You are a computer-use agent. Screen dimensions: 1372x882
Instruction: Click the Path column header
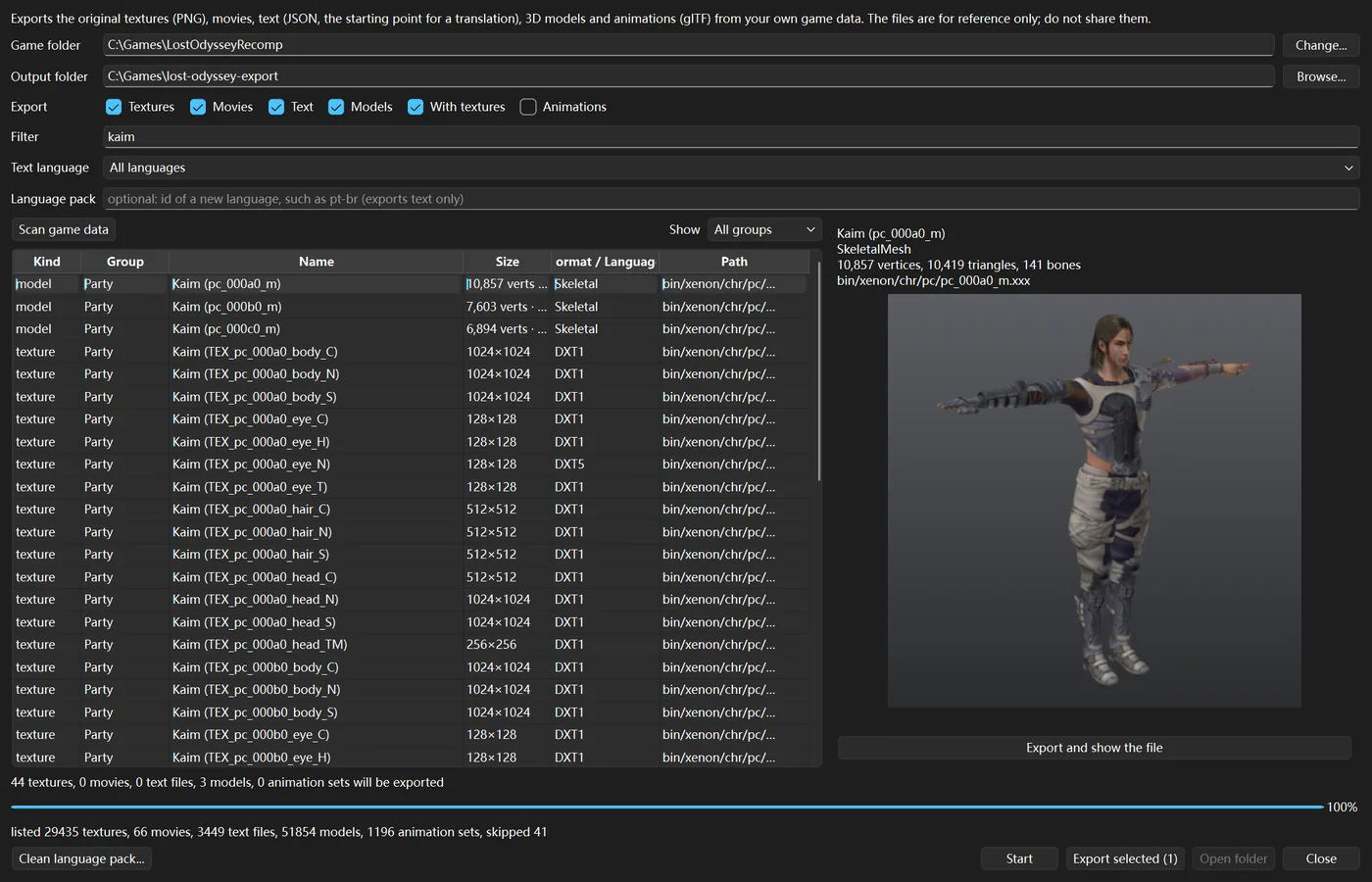pos(734,262)
